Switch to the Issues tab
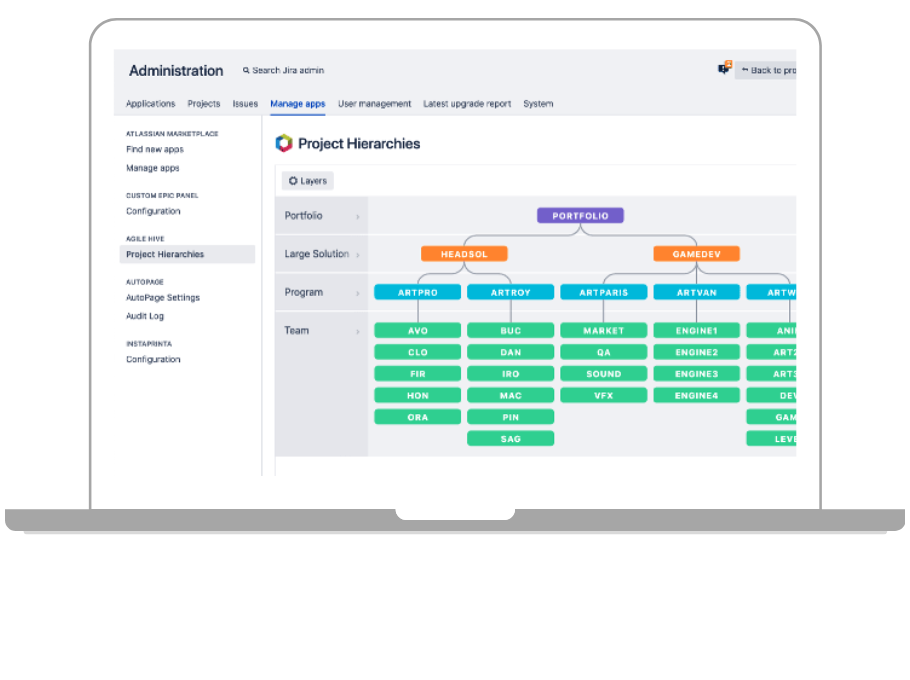 pyautogui.click(x=245, y=104)
